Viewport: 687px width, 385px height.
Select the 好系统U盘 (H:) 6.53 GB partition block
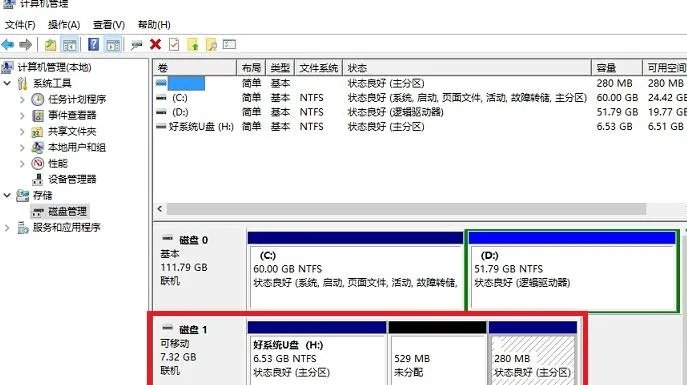(317, 354)
